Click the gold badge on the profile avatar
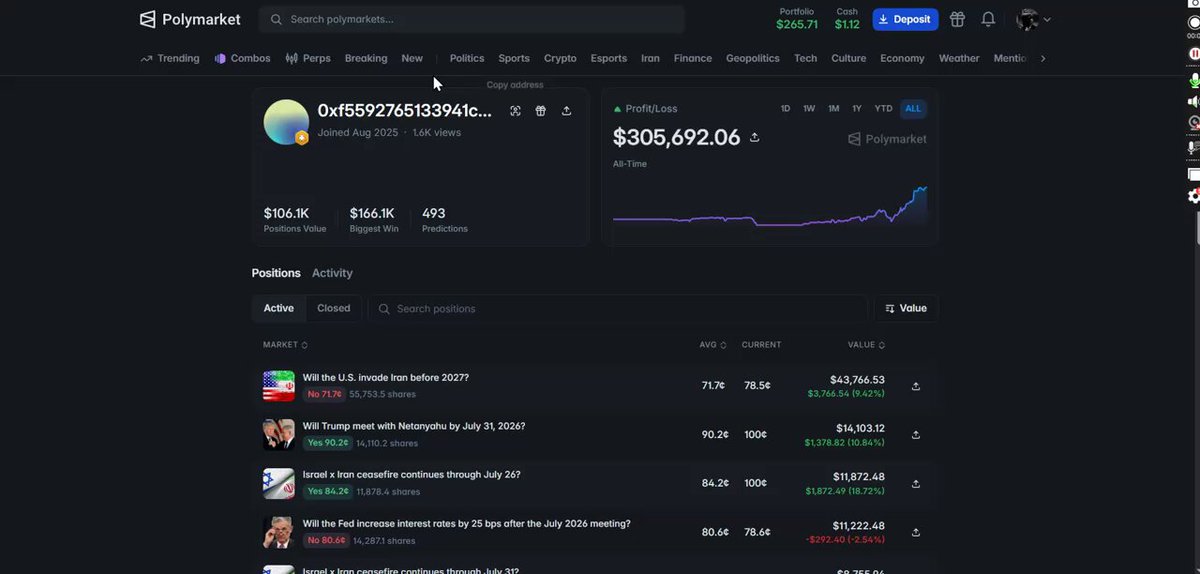Viewport: 1200px width, 574px height. (301, 138)
